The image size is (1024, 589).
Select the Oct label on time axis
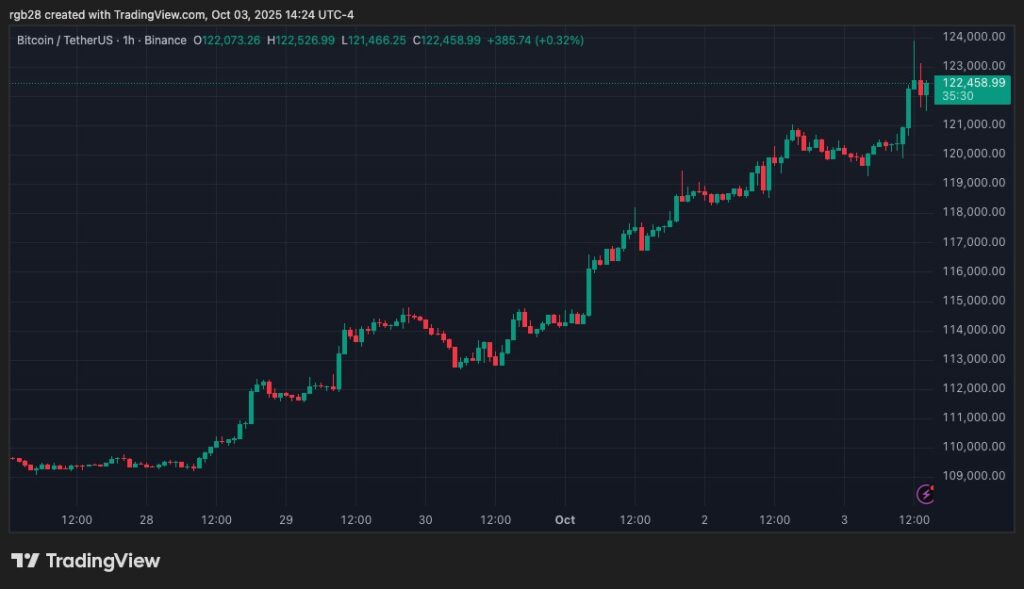tap(565, 520)
